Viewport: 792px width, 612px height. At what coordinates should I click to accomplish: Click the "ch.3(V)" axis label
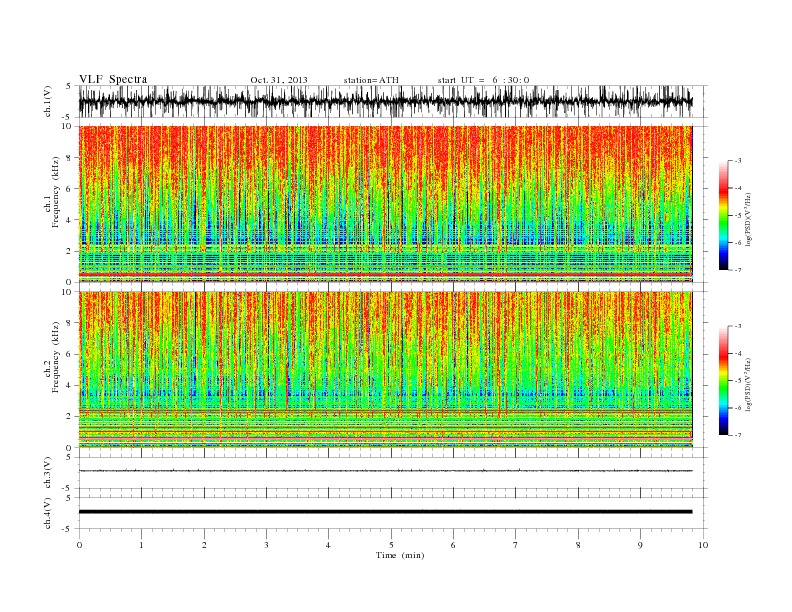click(x=47, y=473)
